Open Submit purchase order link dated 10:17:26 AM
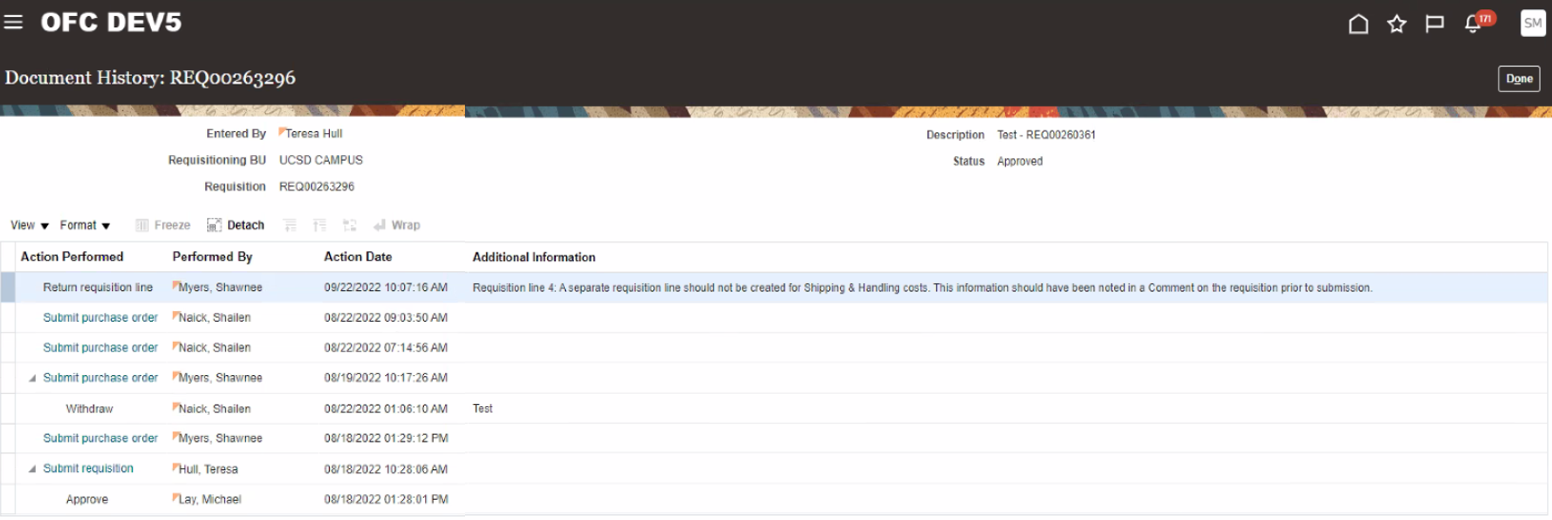The width and height of the screenshot is (1552, 520). [100, 378]
